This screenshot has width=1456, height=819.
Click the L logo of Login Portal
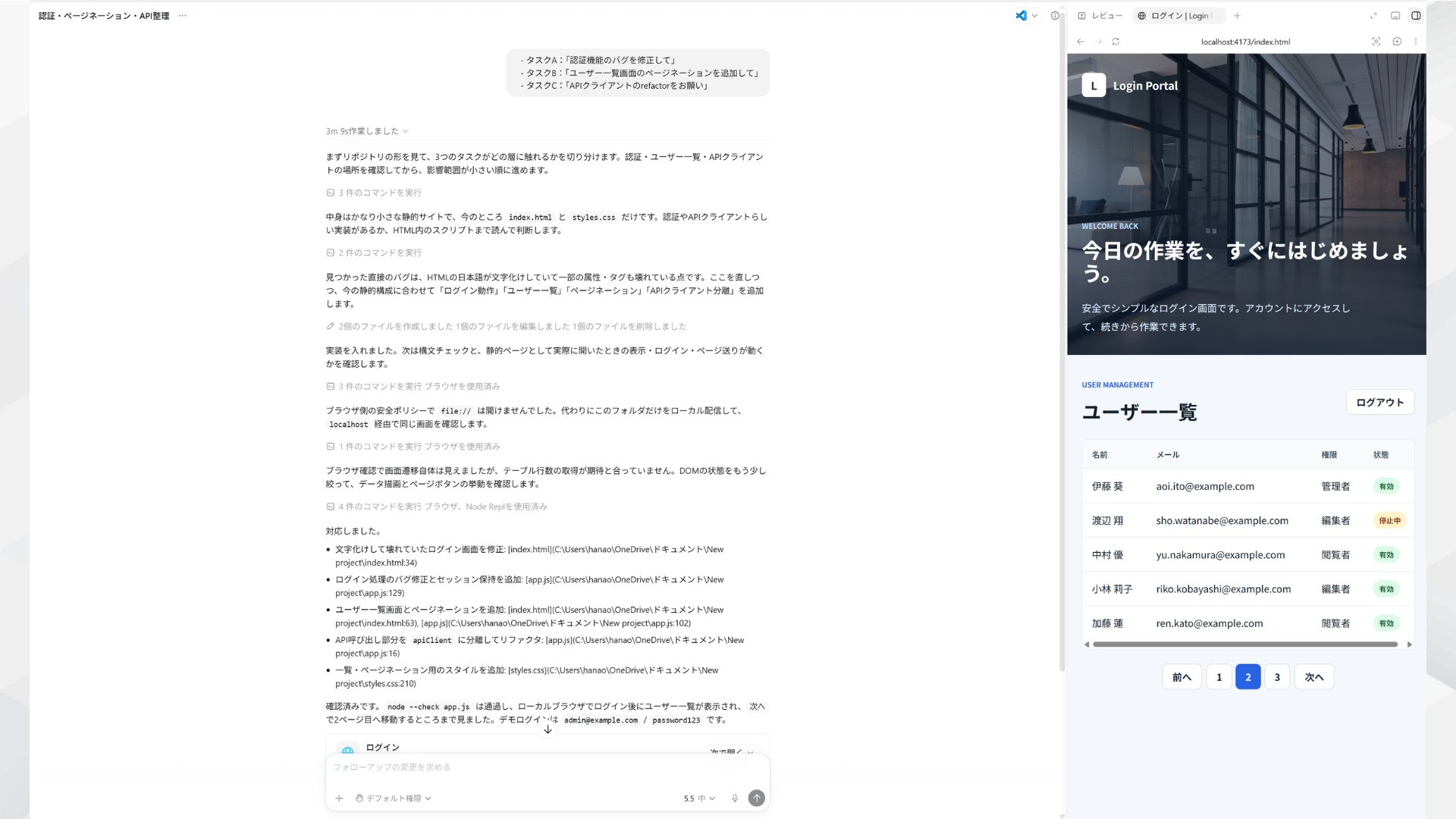[1094, 86]
